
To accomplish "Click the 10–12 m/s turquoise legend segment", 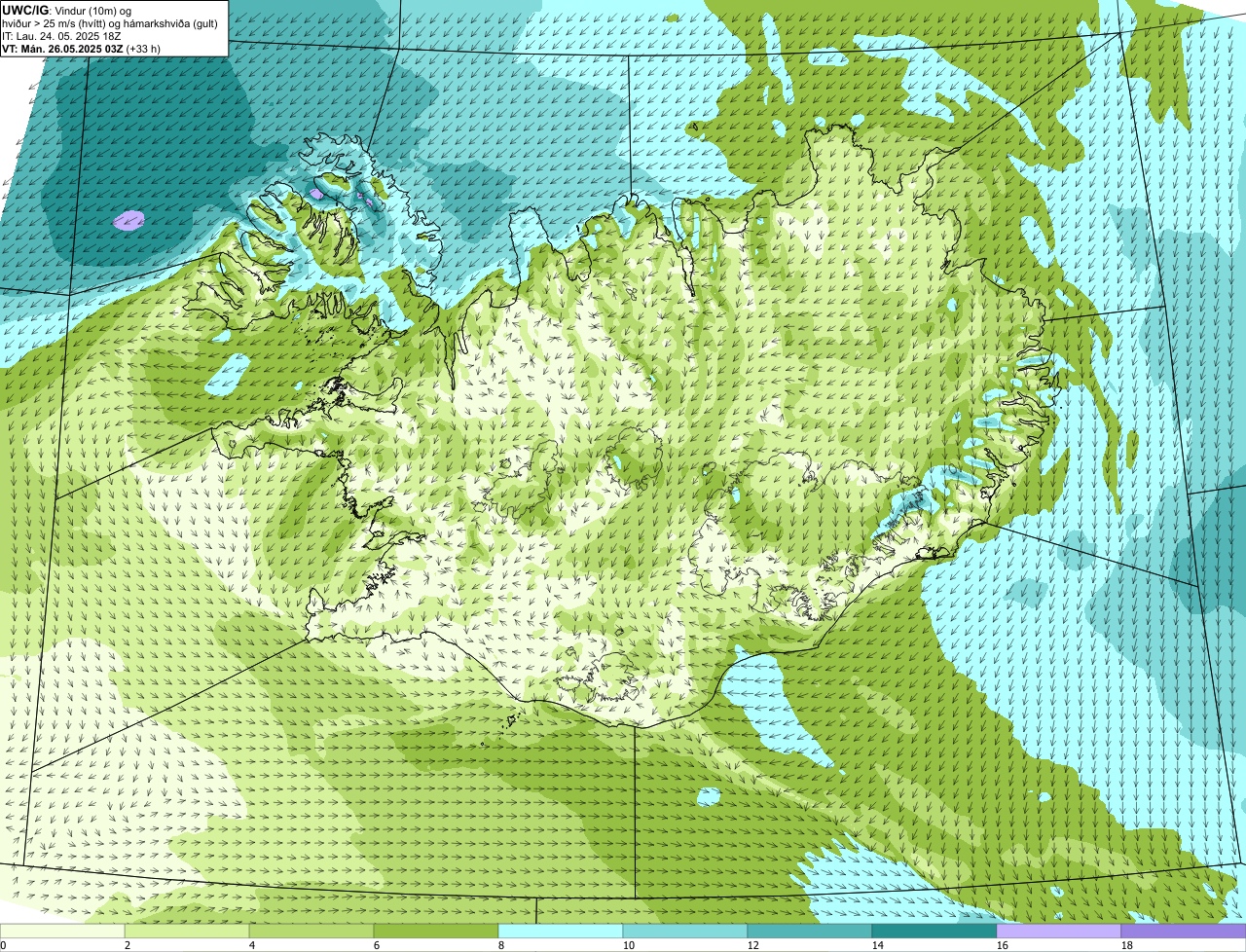I will tap(685, 931).
